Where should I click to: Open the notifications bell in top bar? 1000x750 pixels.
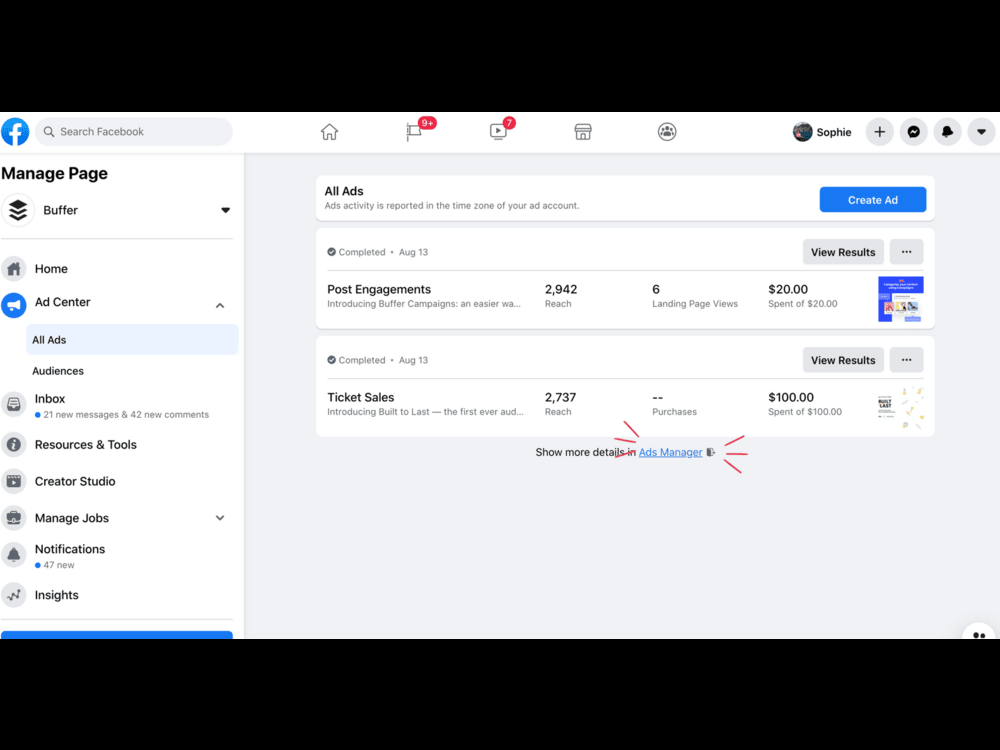(948, 132)
